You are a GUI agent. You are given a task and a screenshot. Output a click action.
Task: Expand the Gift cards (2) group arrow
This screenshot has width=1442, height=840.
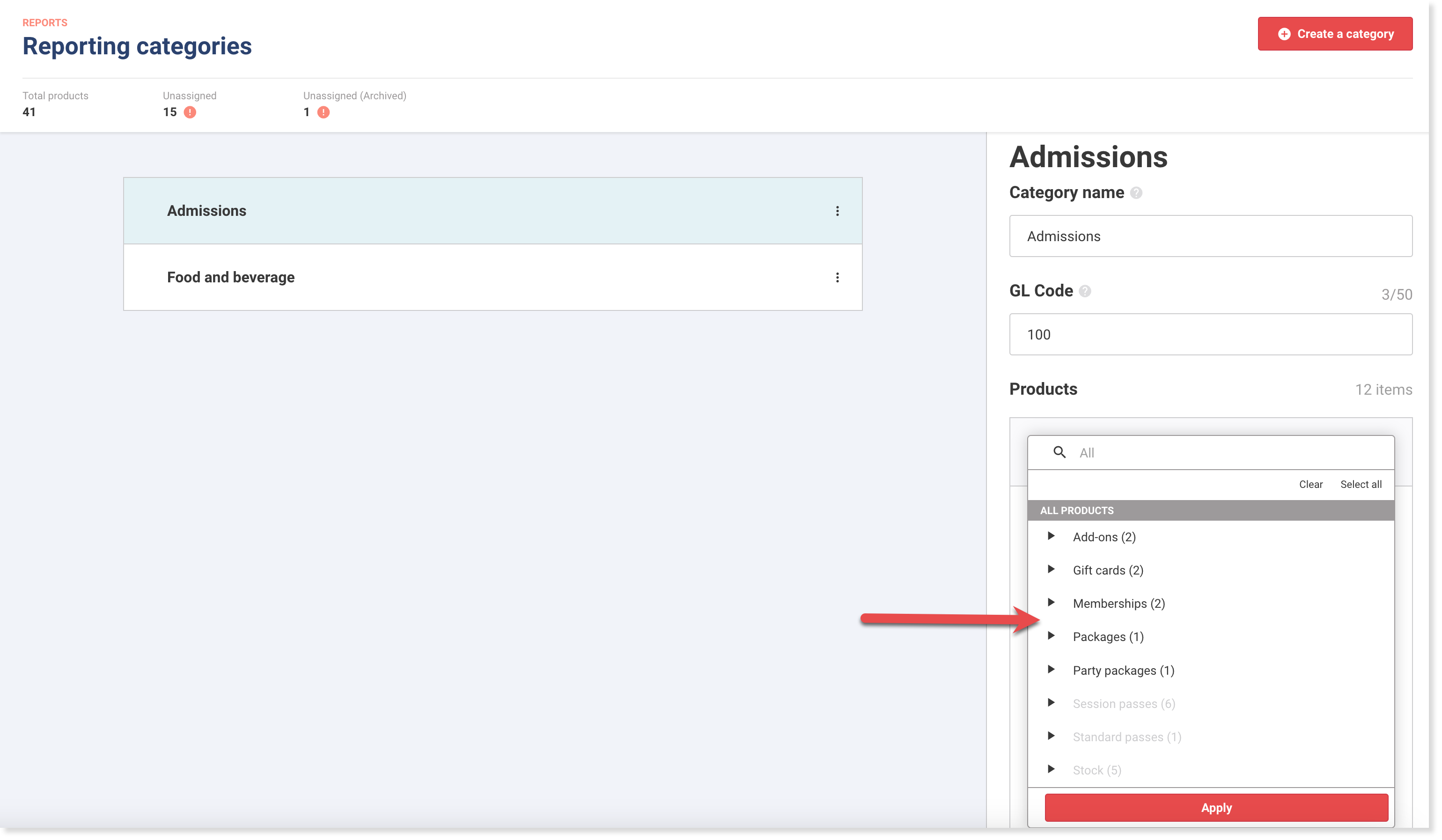click(1051, 569)
